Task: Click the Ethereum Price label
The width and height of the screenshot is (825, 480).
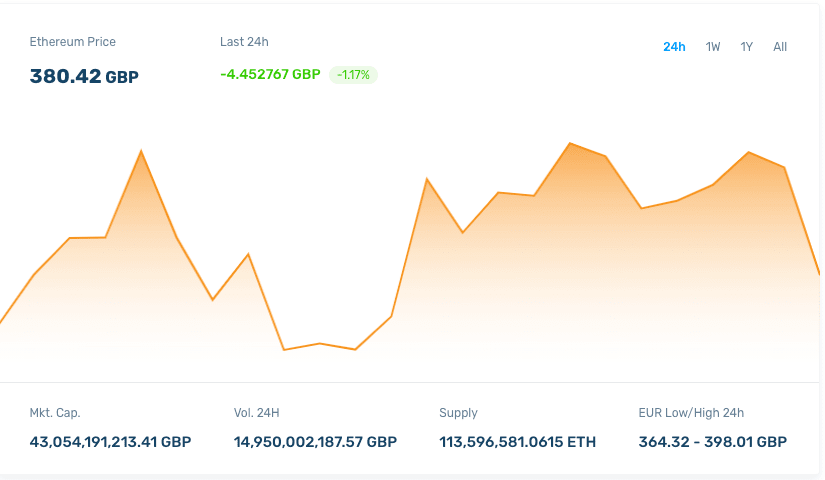Action: (73, 42)
